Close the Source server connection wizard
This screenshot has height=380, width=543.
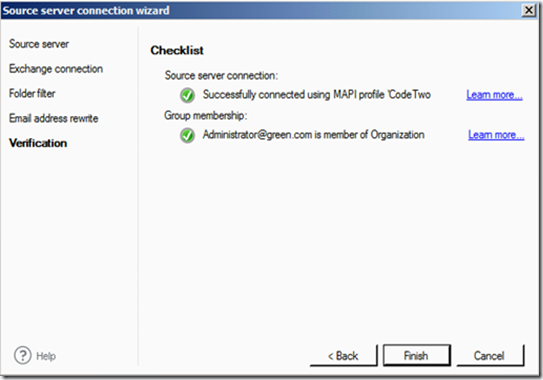(529, 10)
